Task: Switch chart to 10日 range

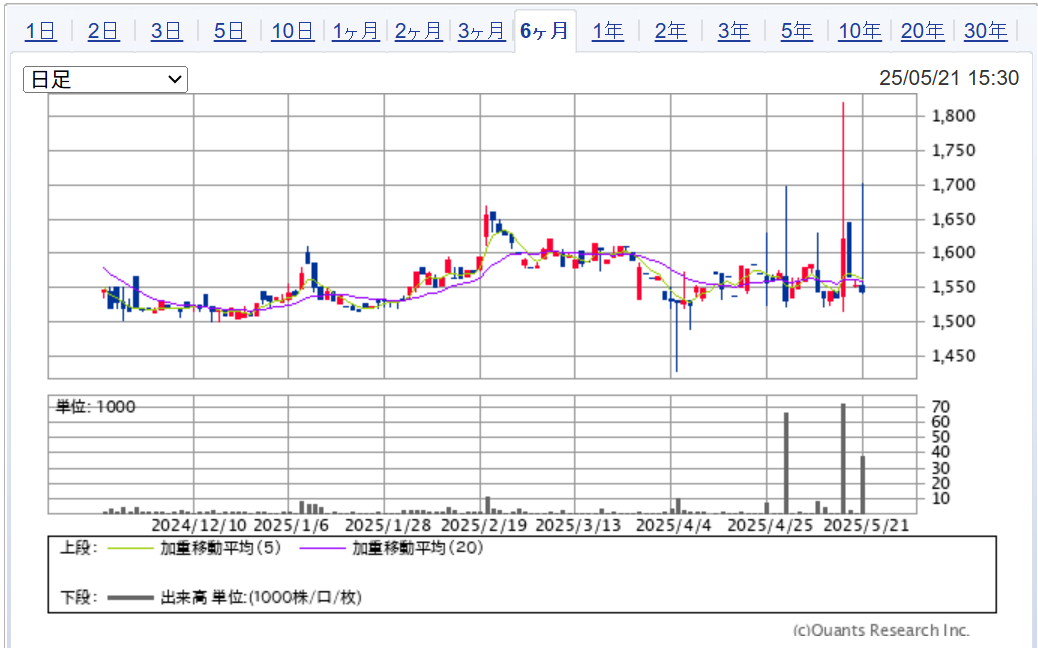Action: tap(292, 31)
